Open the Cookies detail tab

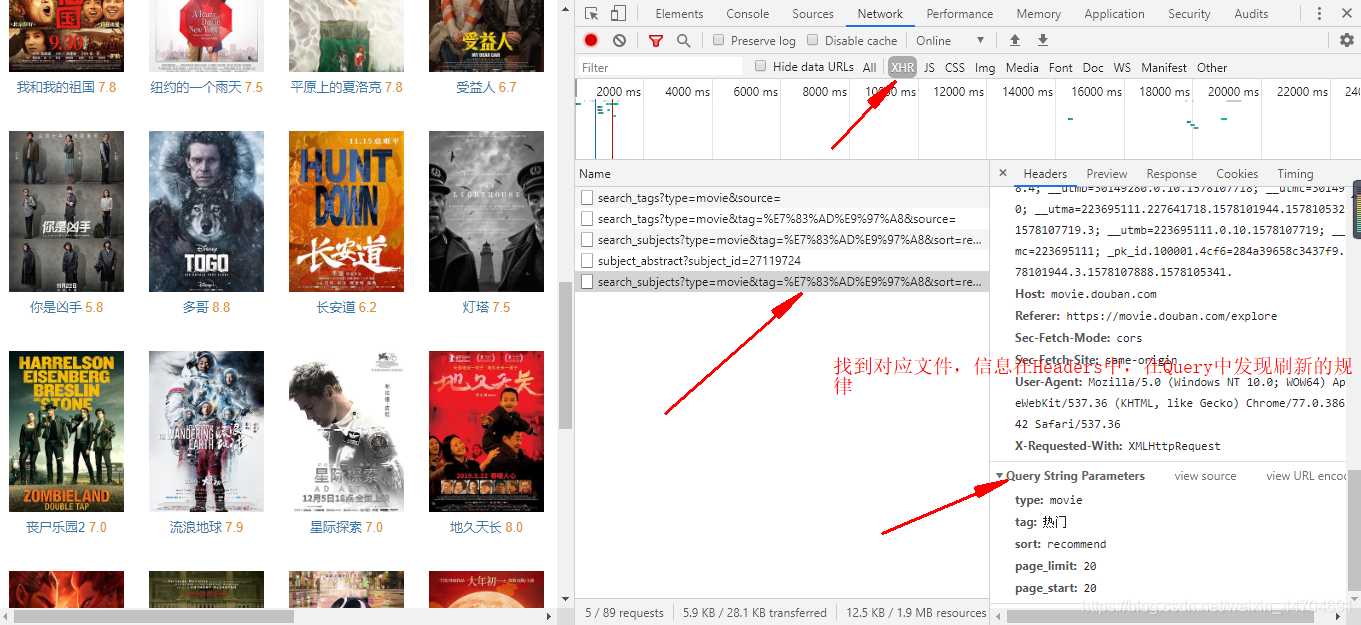click(x=1237, y=173)
